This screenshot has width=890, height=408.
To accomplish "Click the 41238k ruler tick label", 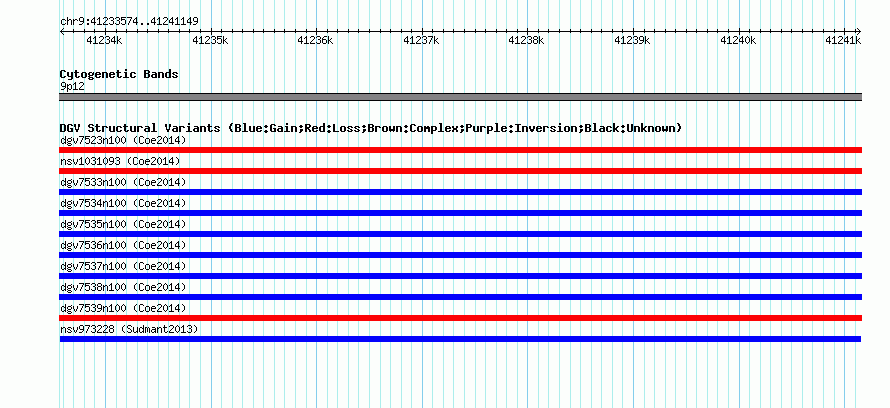I will [526, 40].
